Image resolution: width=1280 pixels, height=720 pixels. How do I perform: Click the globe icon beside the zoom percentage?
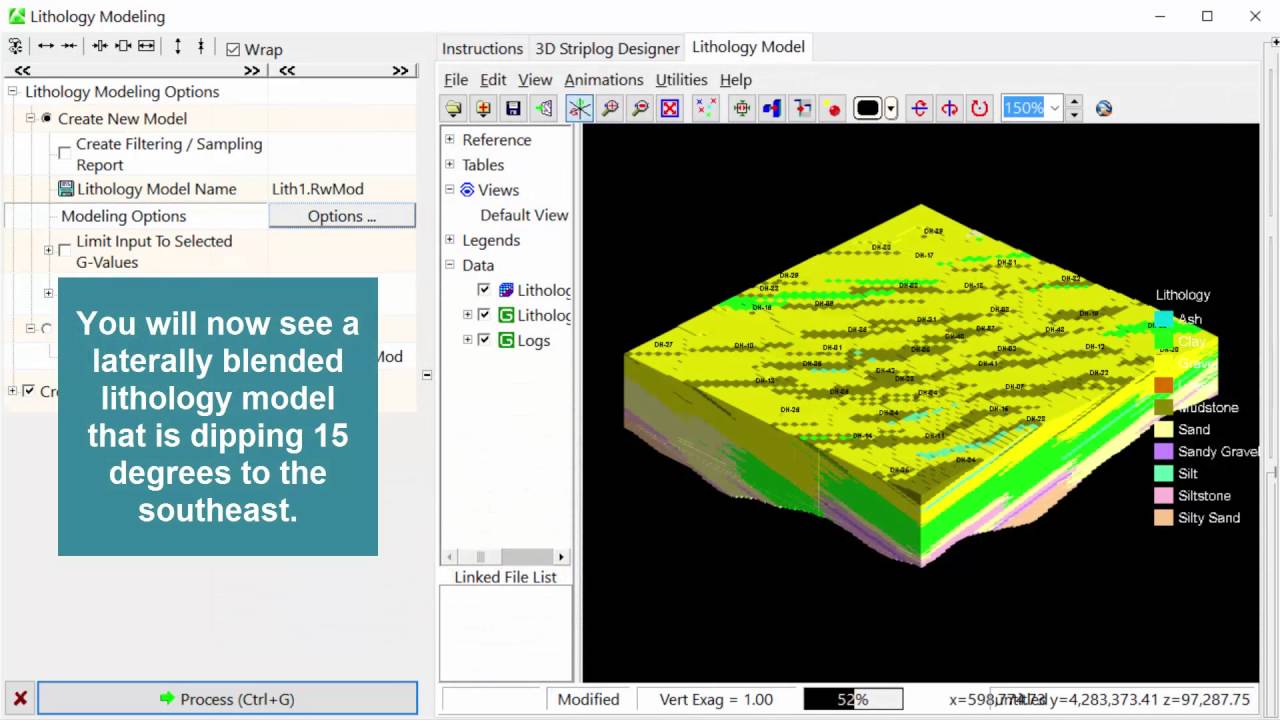(1104, 108)
